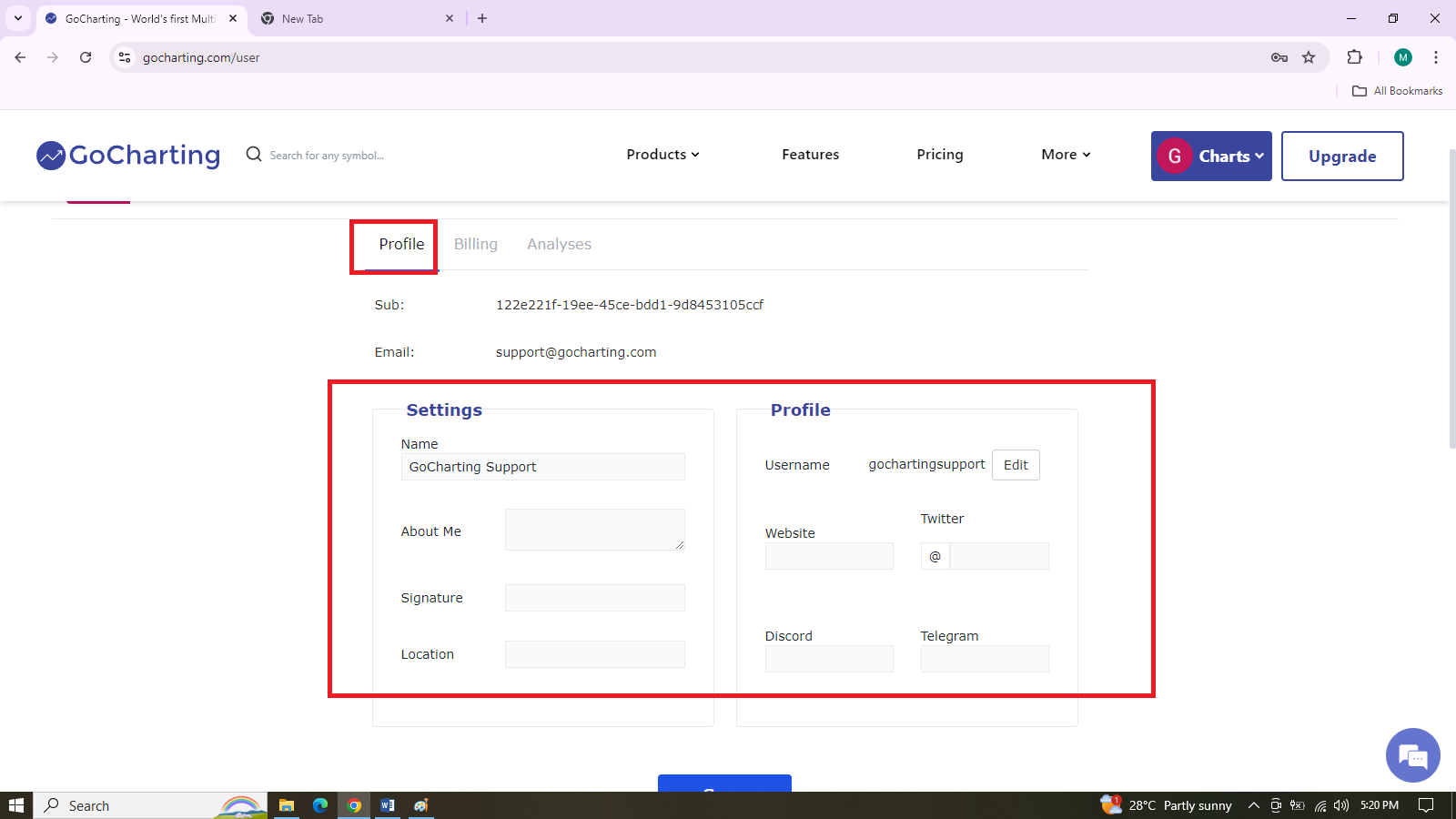Open the notification center in the taskbar

1426,805
